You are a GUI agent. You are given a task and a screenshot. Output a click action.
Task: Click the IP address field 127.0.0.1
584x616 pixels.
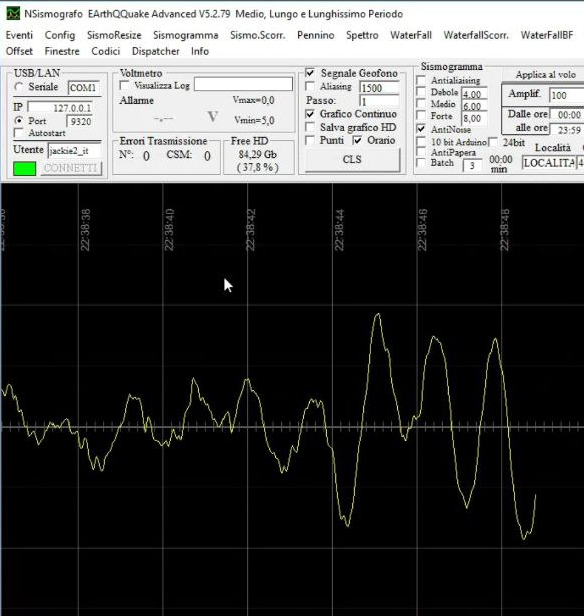60,108
